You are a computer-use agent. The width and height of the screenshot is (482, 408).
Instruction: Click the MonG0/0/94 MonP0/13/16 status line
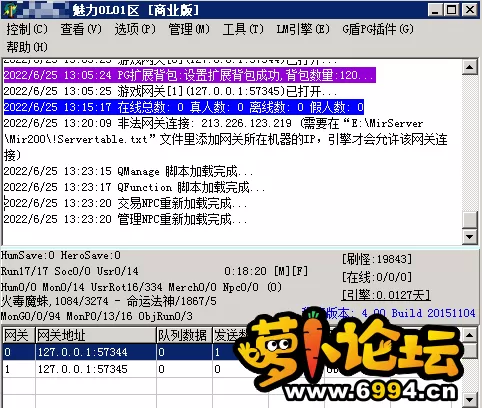(x=97, y=316)
